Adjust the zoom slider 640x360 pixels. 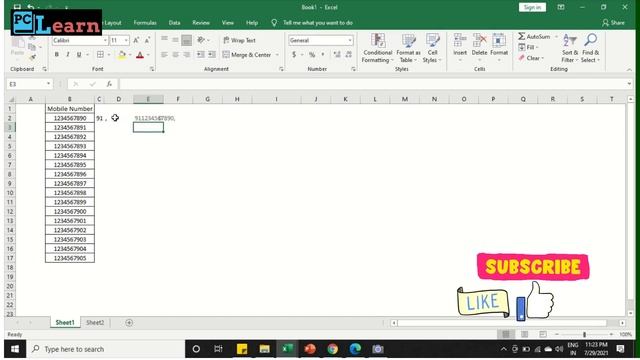pyautogui.click(x=584, y=334)
